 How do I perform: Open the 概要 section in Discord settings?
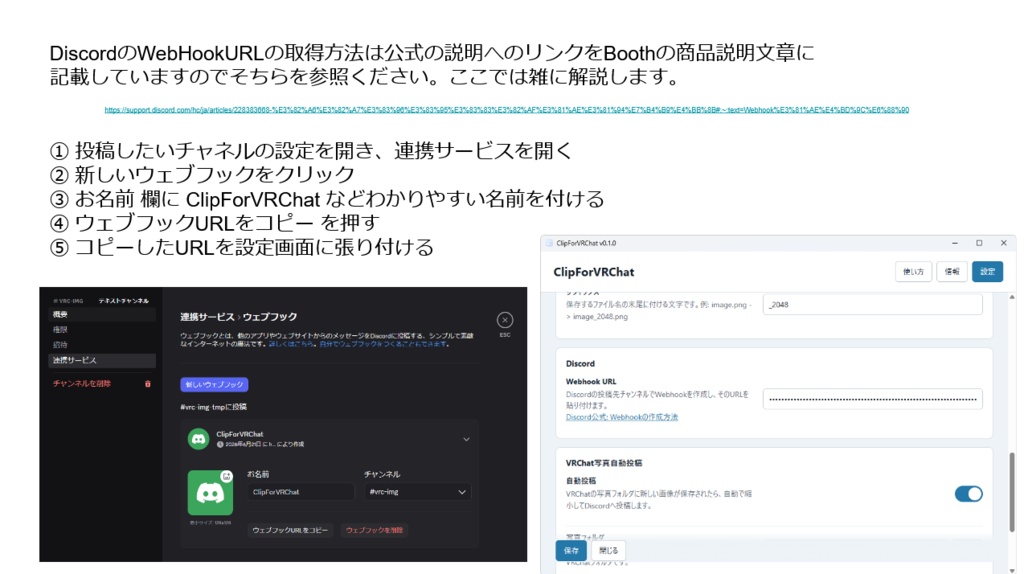tap(103, 315)
